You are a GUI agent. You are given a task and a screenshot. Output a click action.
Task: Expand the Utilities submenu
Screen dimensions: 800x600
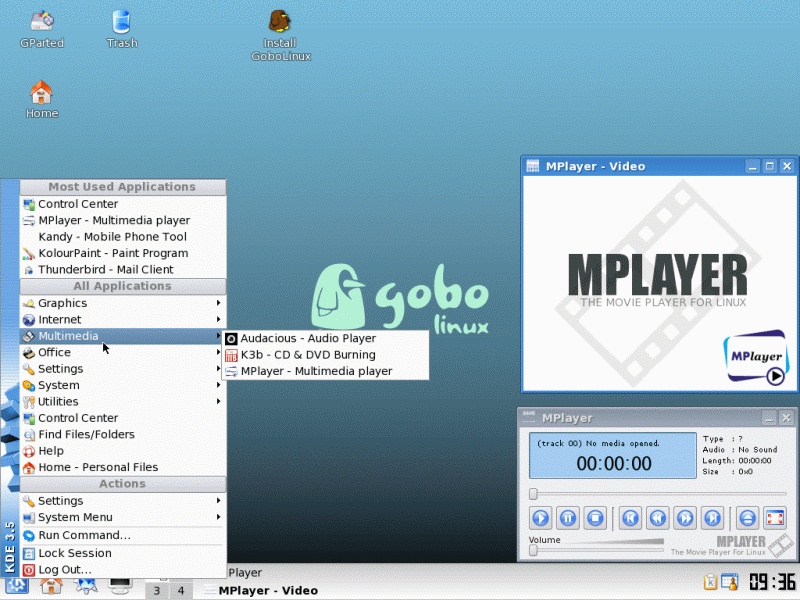coord(123,402)
